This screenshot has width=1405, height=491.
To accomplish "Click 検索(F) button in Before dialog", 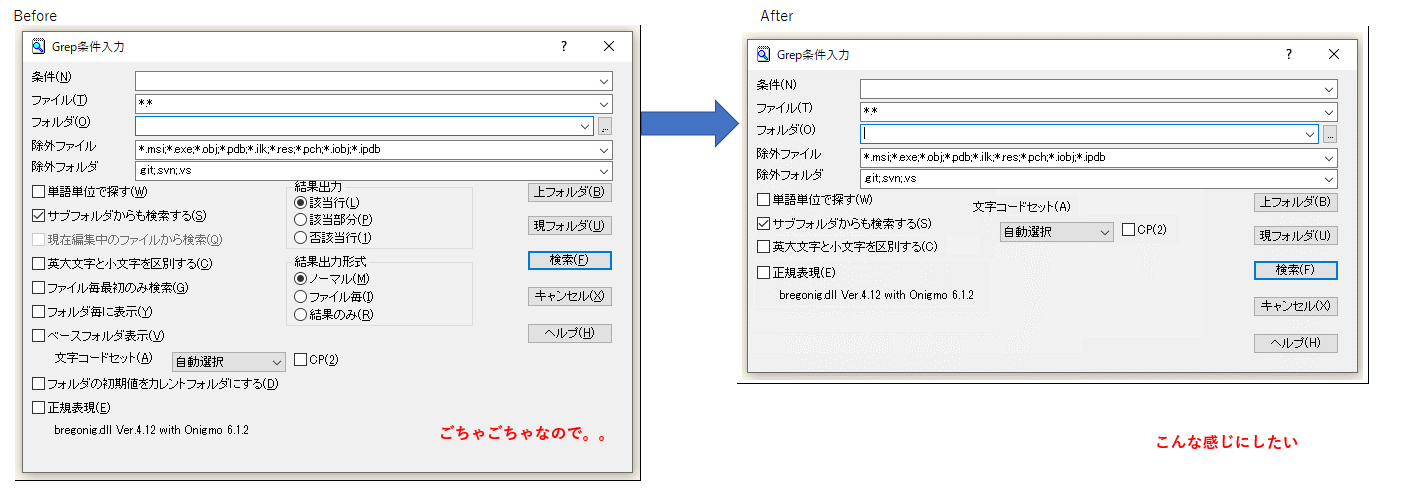I will (569, 260).
